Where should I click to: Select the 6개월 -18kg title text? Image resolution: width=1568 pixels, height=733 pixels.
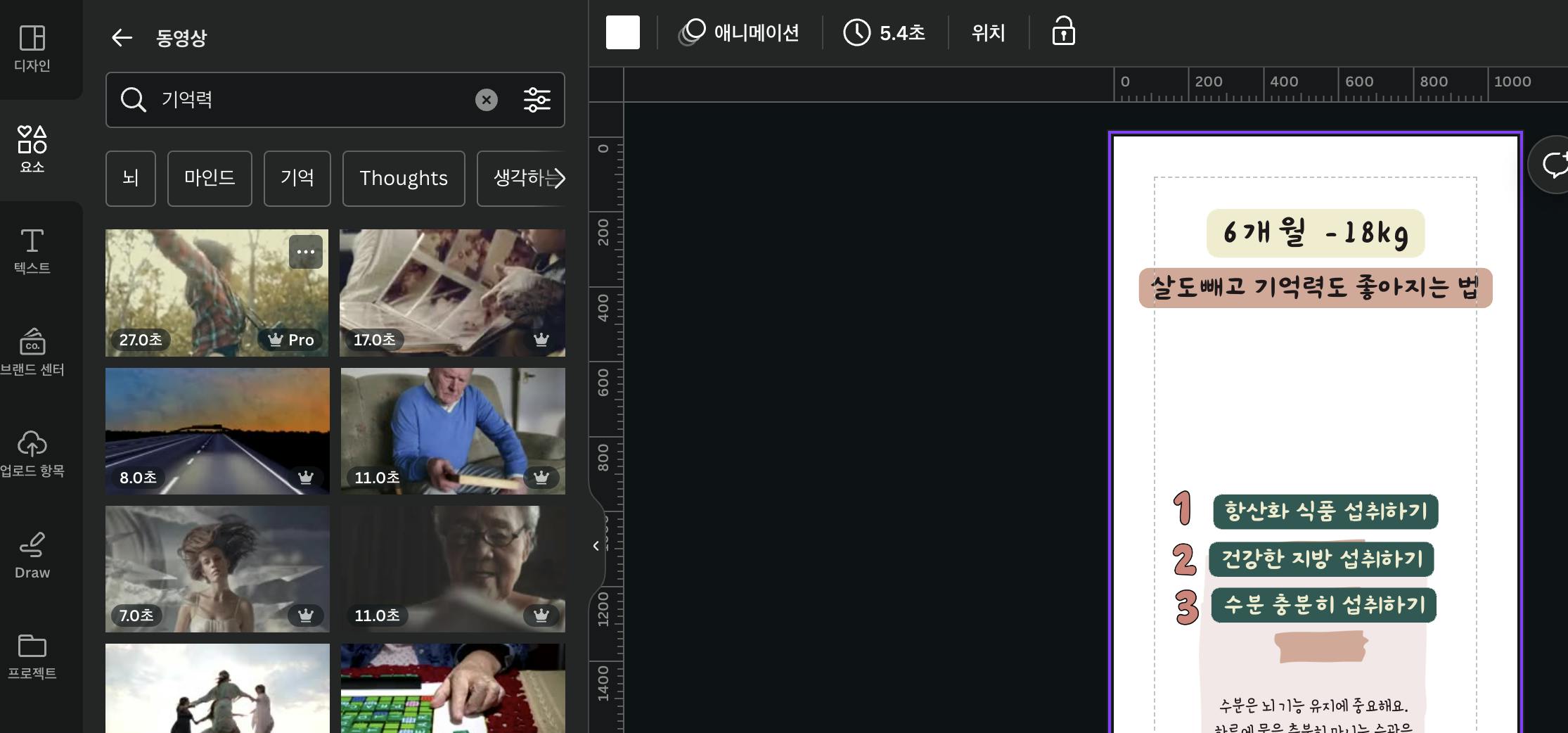tap(1316, 233)
